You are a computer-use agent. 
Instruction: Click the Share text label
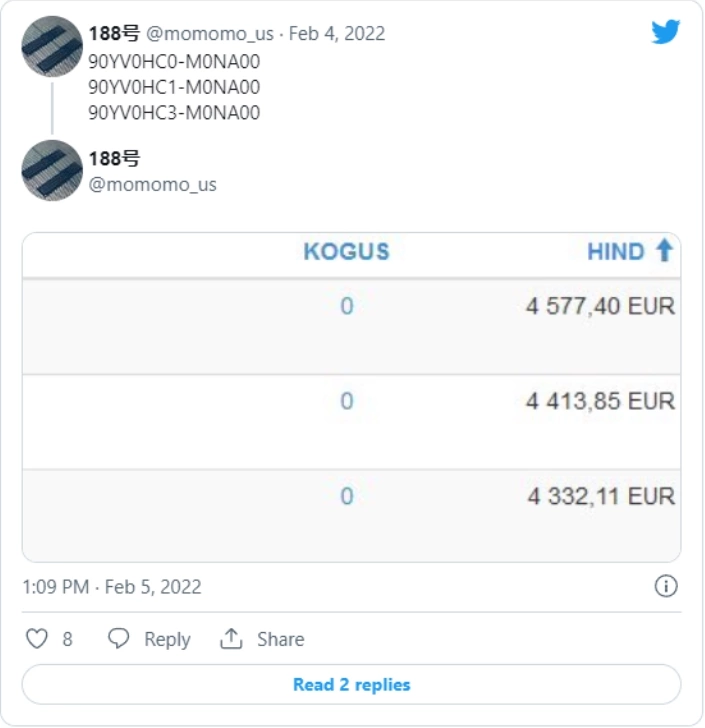(281, 639)
